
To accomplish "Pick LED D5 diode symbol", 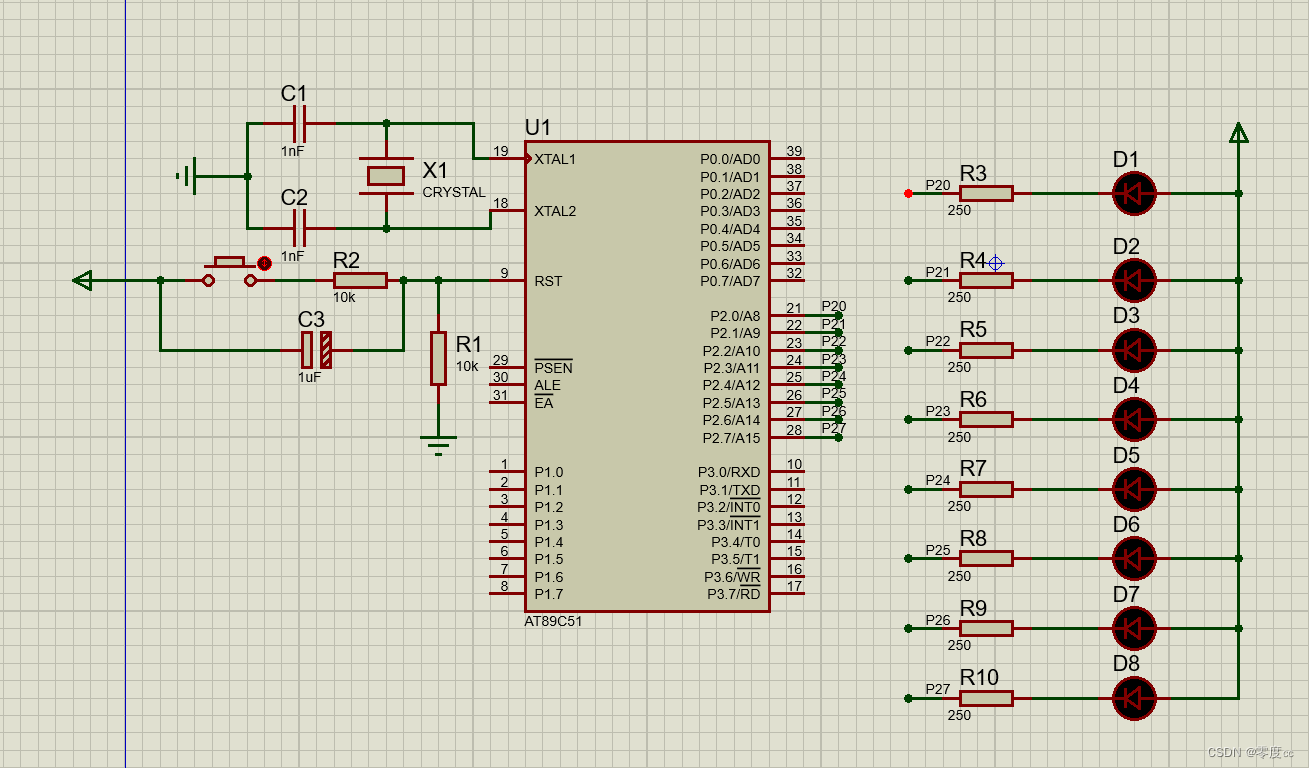I will [x=1134, y=489].
